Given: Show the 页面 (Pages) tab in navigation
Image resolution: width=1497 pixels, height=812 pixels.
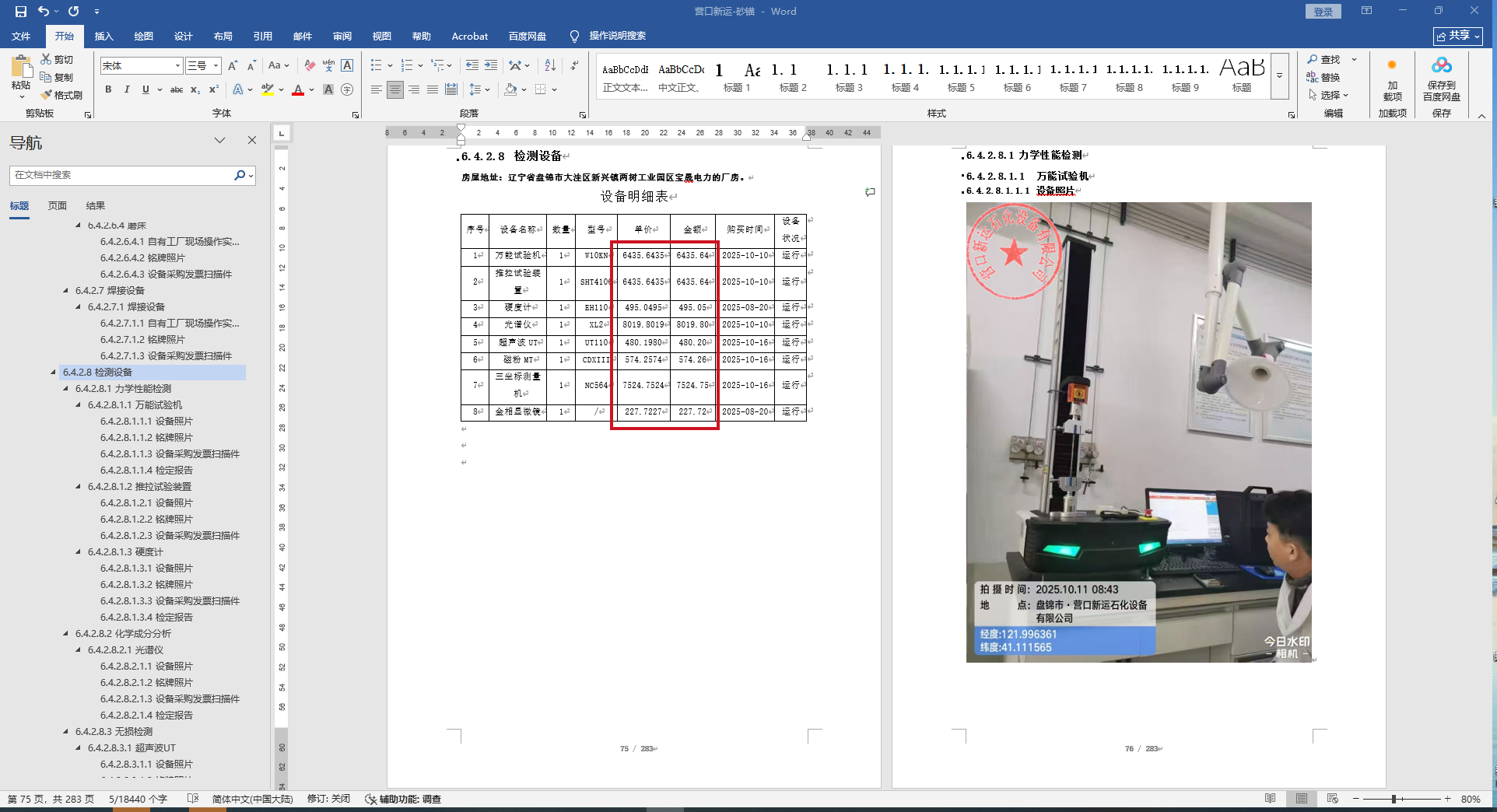Looking at the screenshot, I should point(58,206).
